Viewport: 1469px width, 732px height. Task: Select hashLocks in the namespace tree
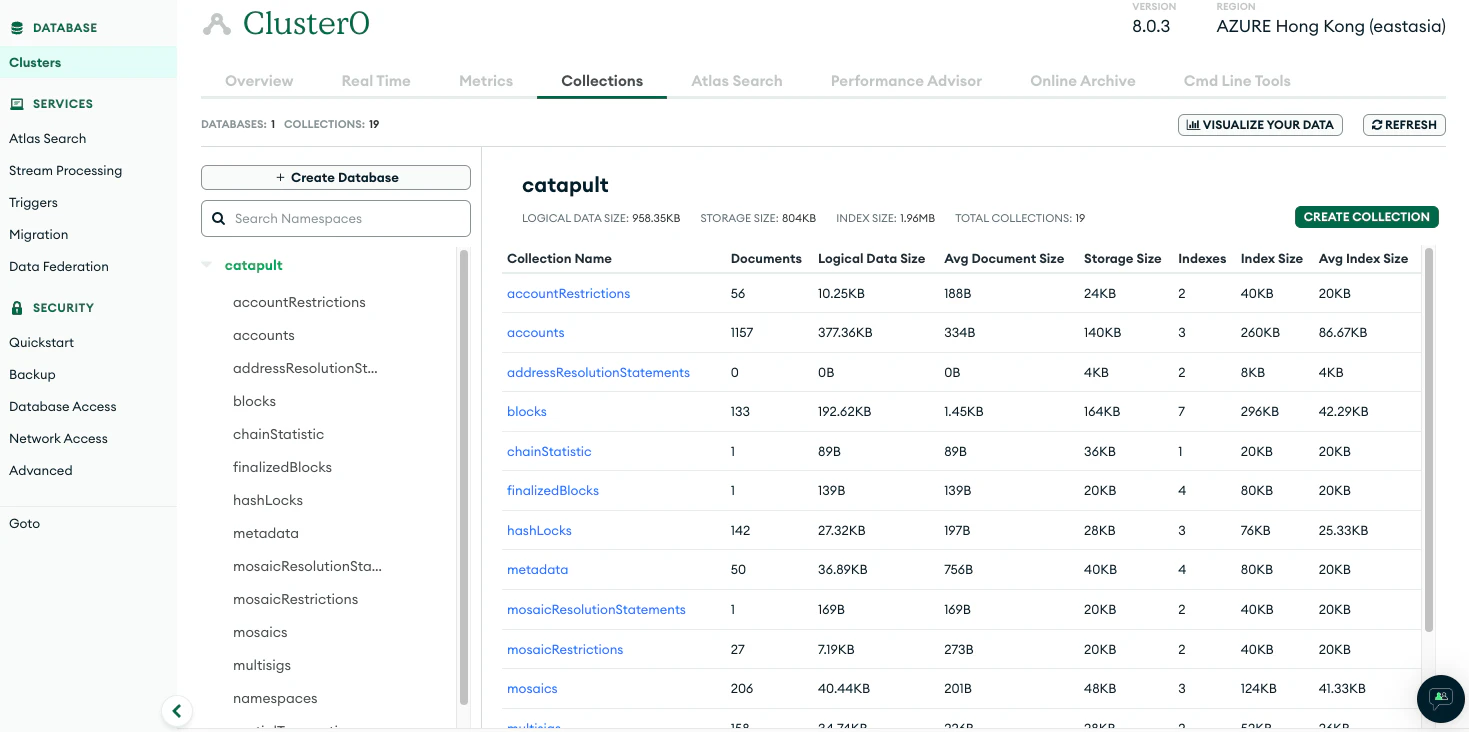pyautogui.click(x=268, y=501)
